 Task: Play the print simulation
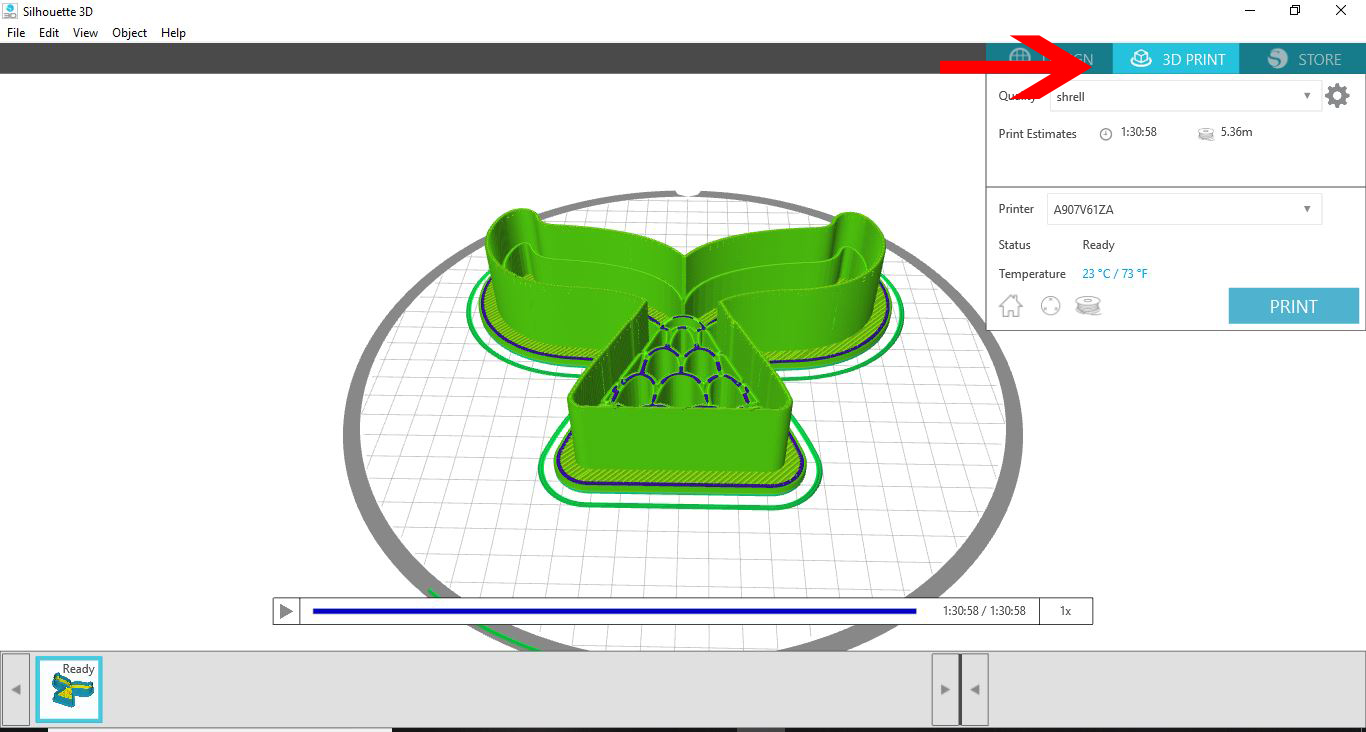point(286,611)
